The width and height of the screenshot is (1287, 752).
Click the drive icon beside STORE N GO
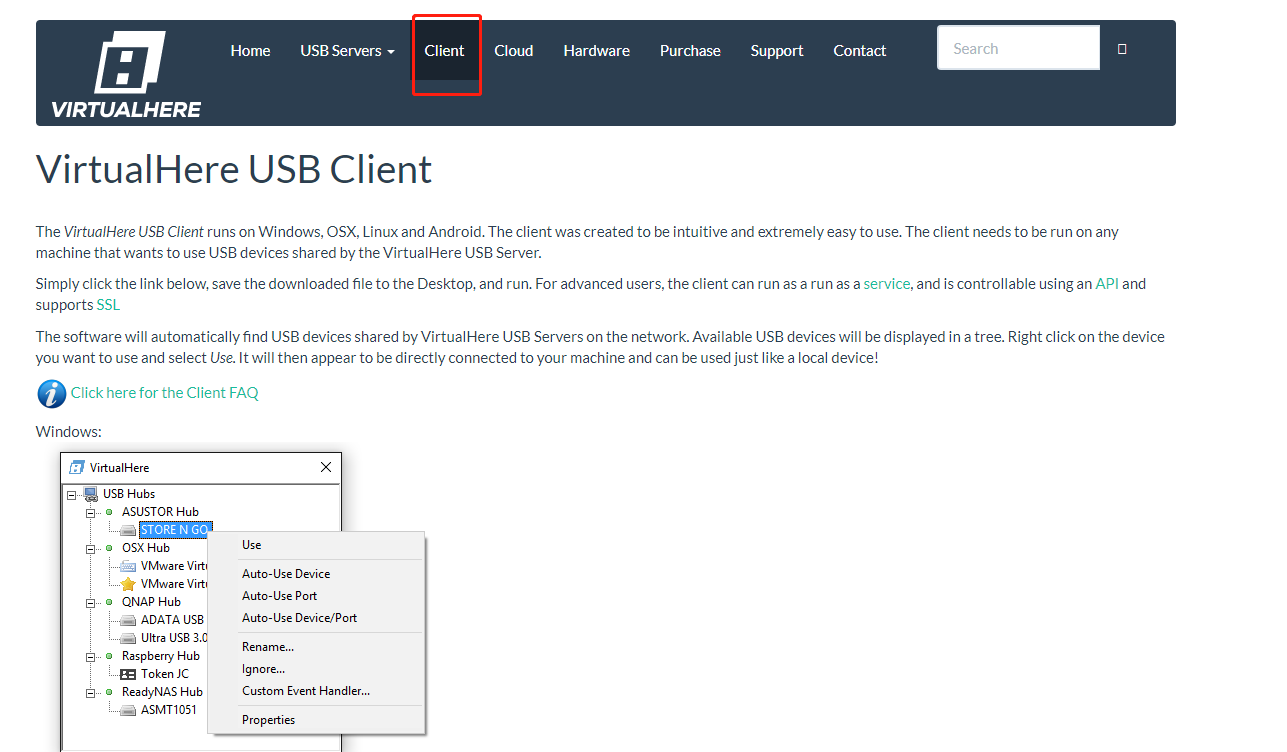point(128,530)
